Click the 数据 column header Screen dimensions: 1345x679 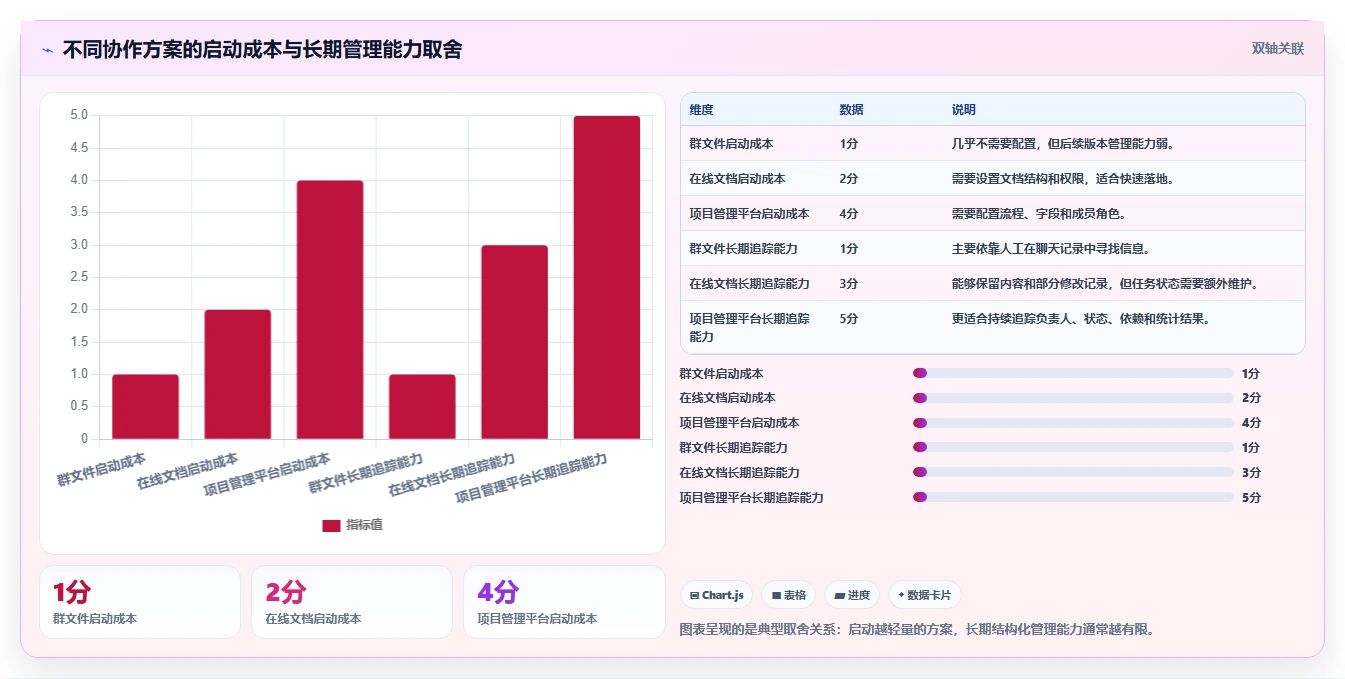[x=852, y=110]
